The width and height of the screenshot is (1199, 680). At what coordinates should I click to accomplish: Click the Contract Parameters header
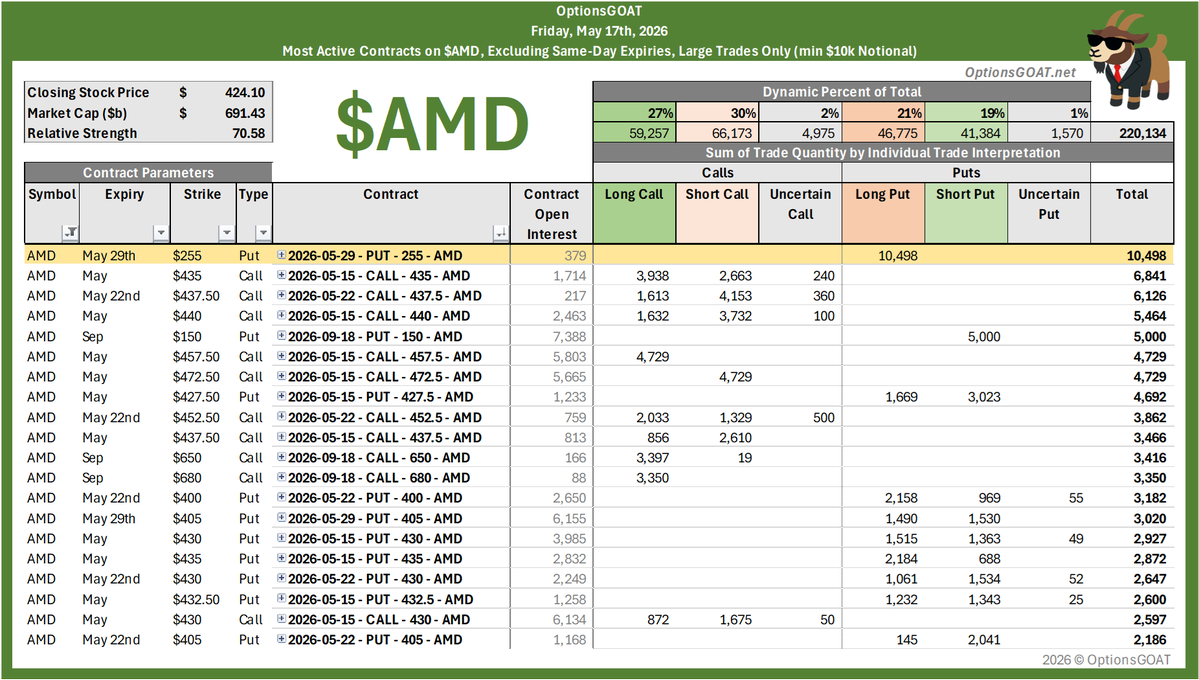coord(148,172)
